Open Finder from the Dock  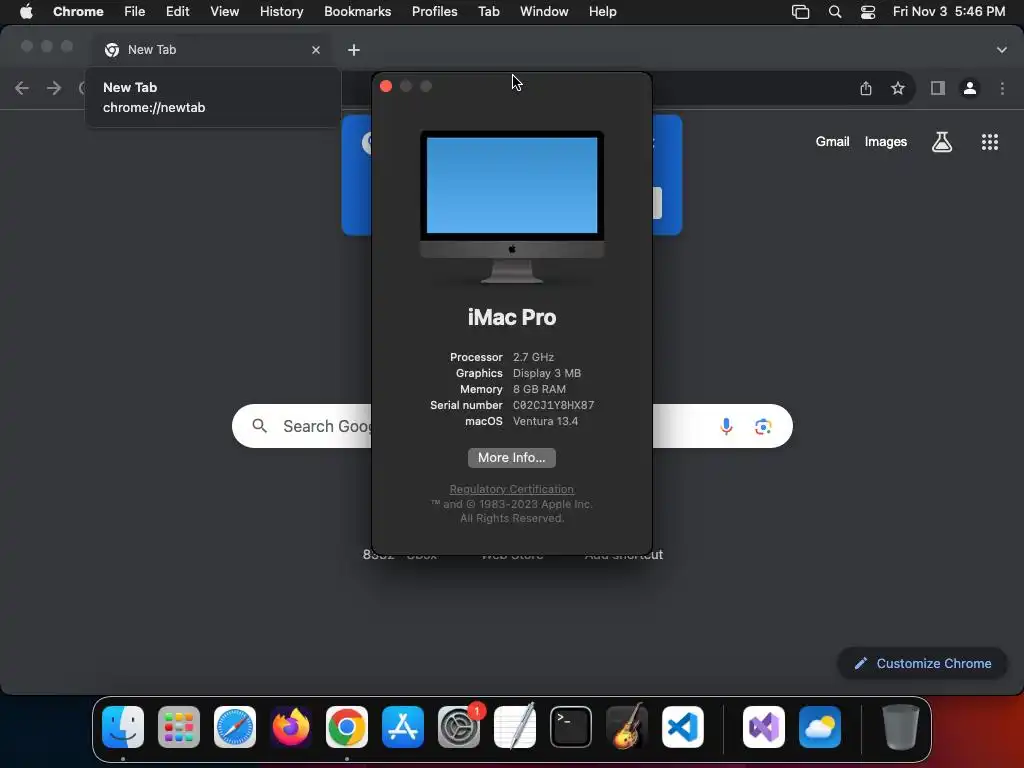pyautogui.click(x=123, y=727)
